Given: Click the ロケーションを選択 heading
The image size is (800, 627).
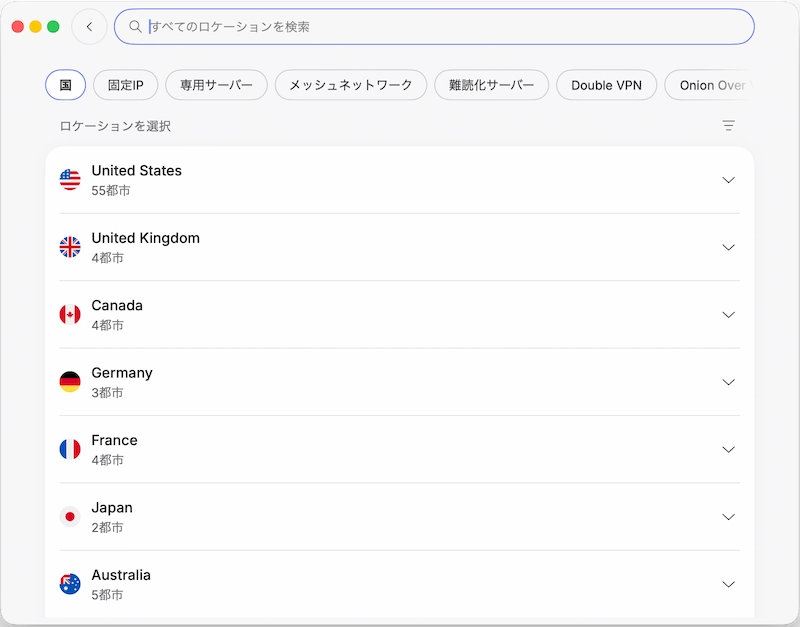Looking at the screenshot, I should tap(115, 126).
